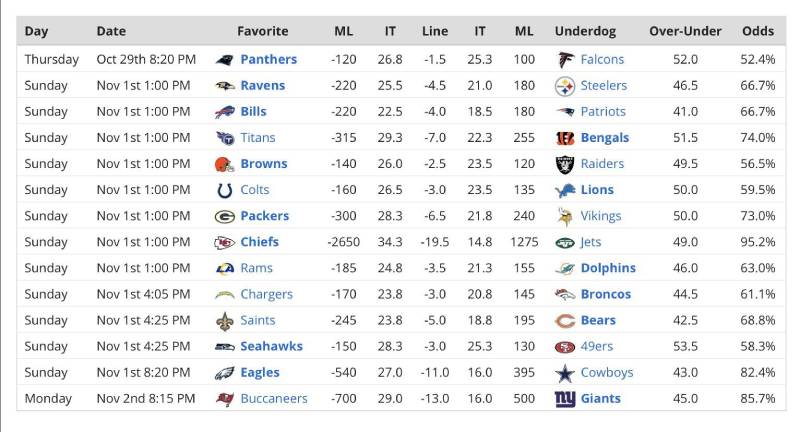Image resolution: width=800 pixels, height=432 pixels.
Task: Click the Dolphins team logo
Action: (566, 268)
